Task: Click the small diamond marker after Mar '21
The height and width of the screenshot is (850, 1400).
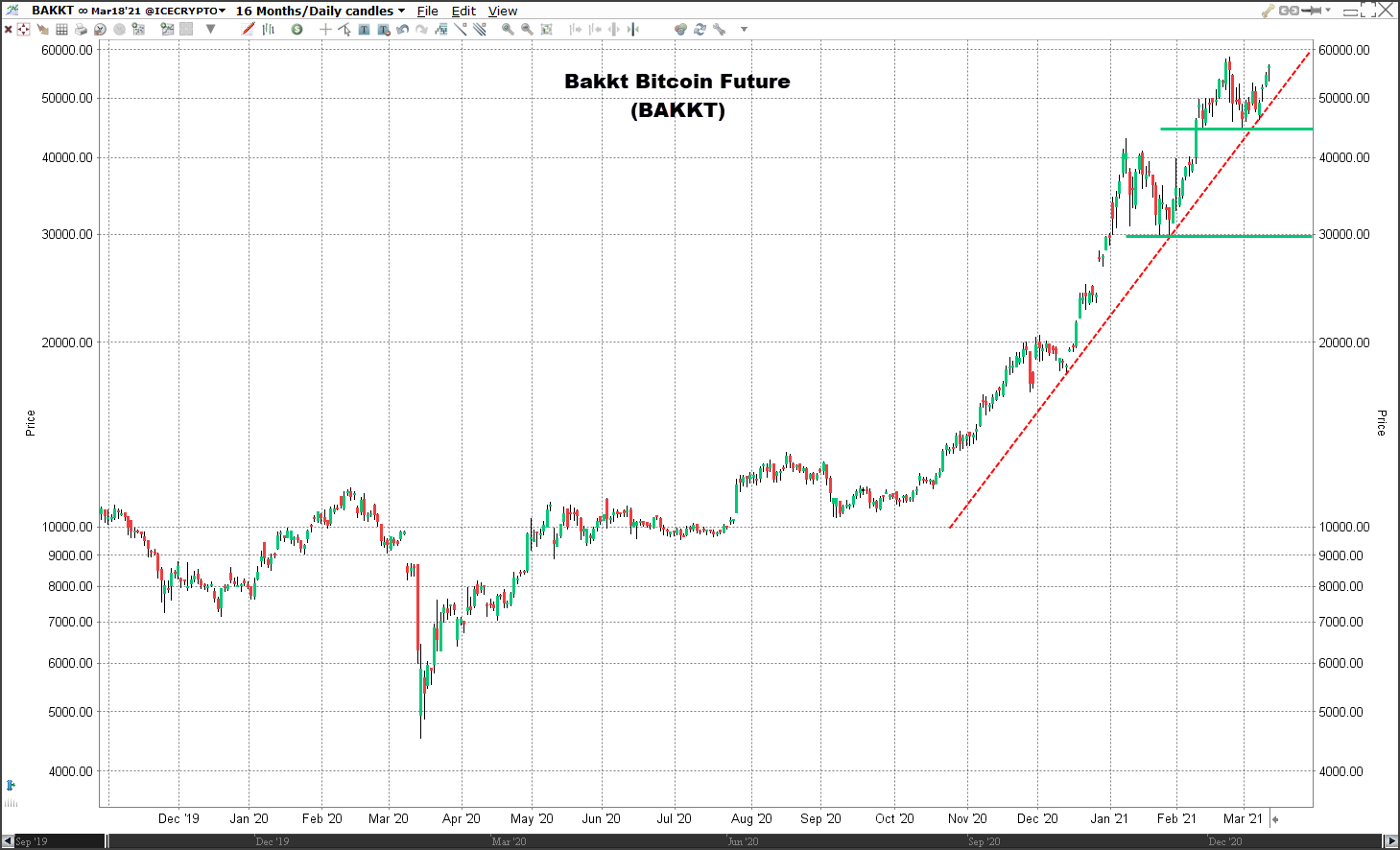Action: pos(1275,819)
